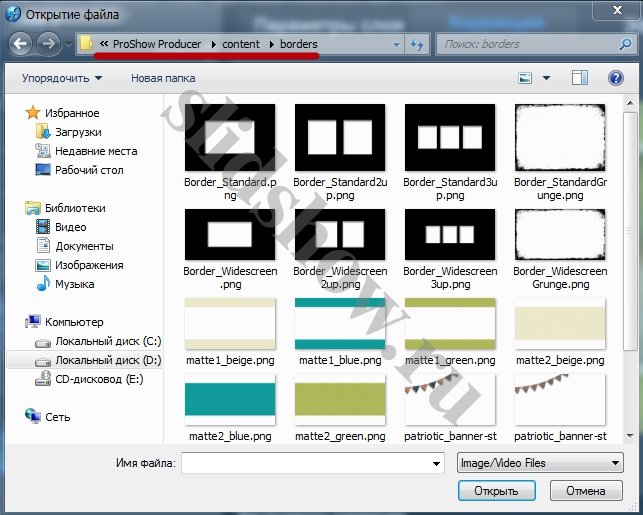The image size is (643, 515).
Task: Select the Border_Widescreen.png thumbnail
Action: pos(230,235)
